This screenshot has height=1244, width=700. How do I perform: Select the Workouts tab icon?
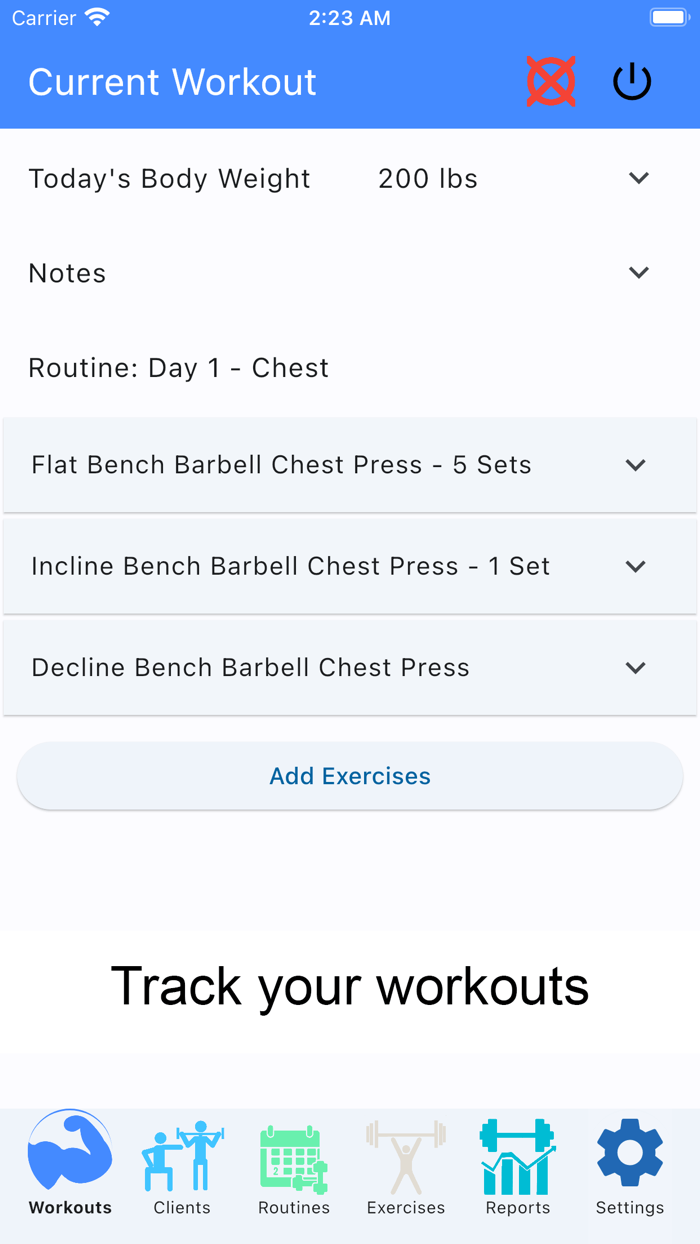[69, 1152]
